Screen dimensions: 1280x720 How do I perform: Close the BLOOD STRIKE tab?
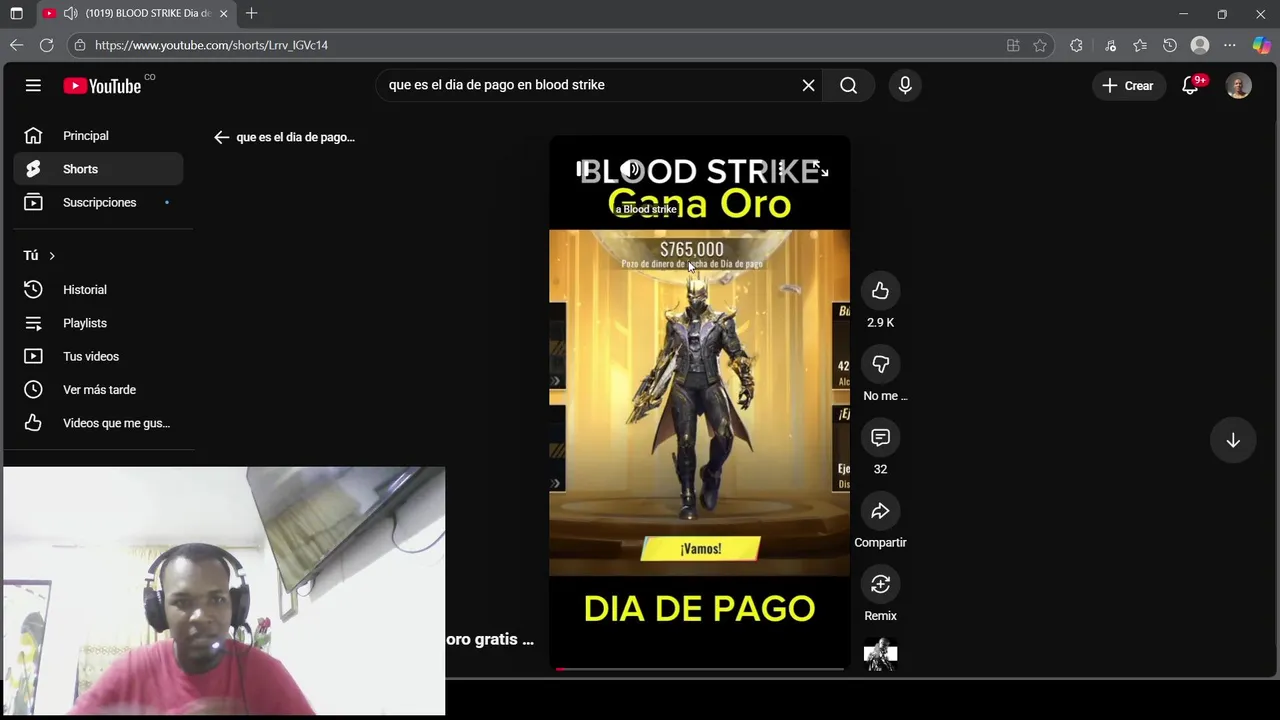coord(224,13)
